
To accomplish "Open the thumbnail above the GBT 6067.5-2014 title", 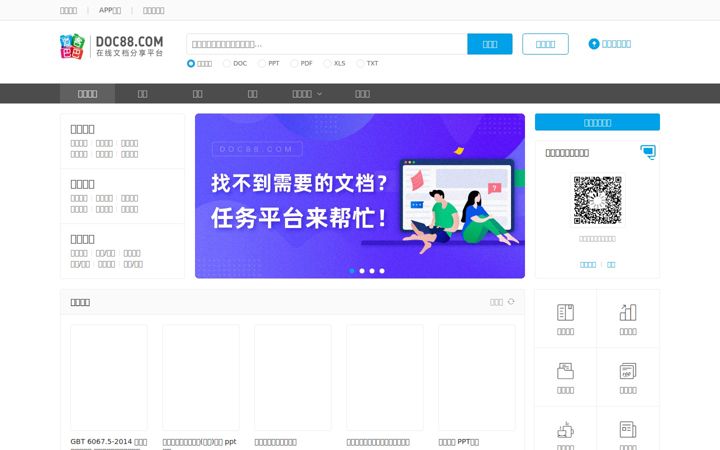I will point(109,377).
